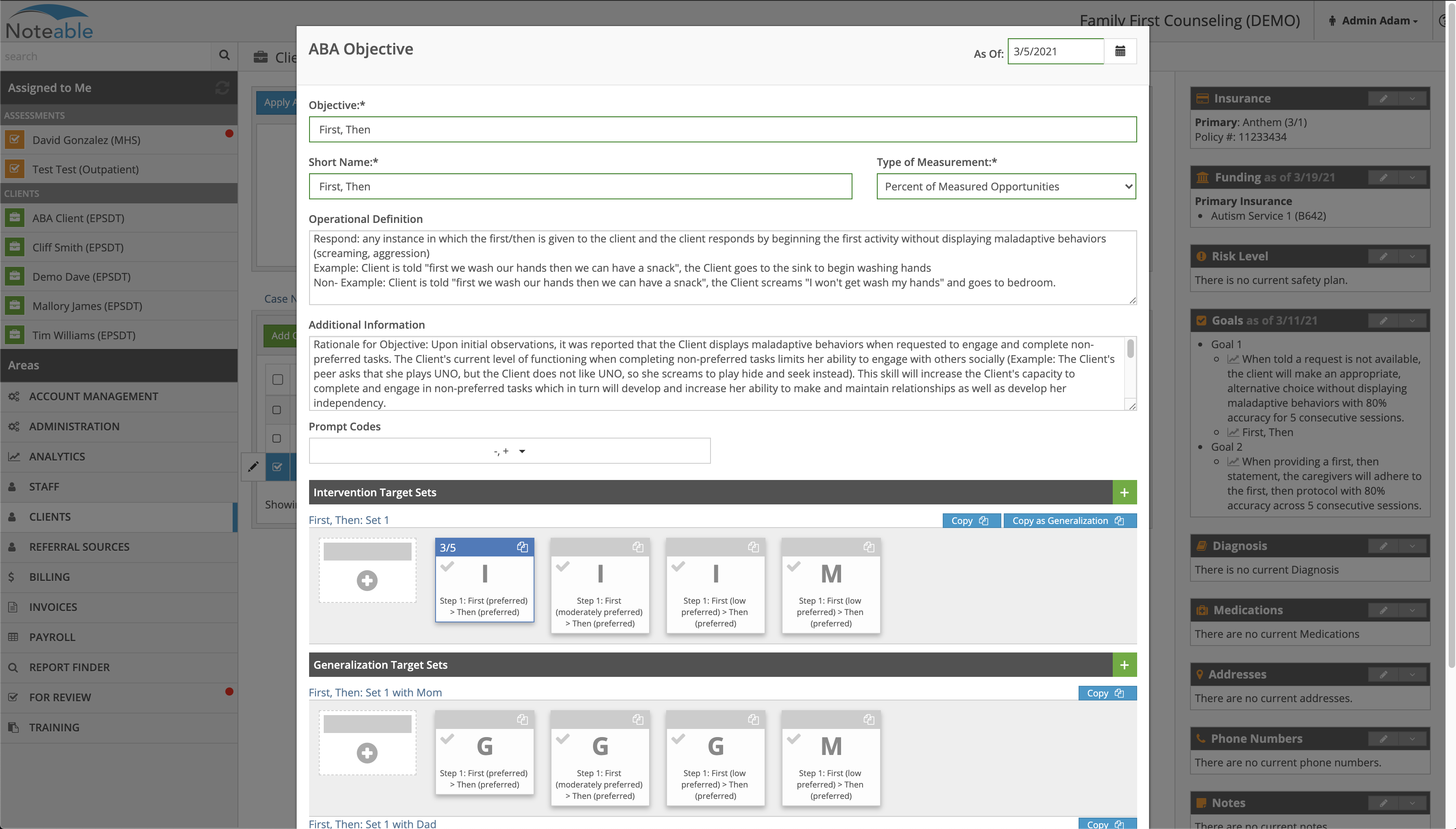The width and height of the screenshot is (1456, 829).
Task: Refresh the Assigned to Me list
Action: pyautogui.click(x=222, y=88)
